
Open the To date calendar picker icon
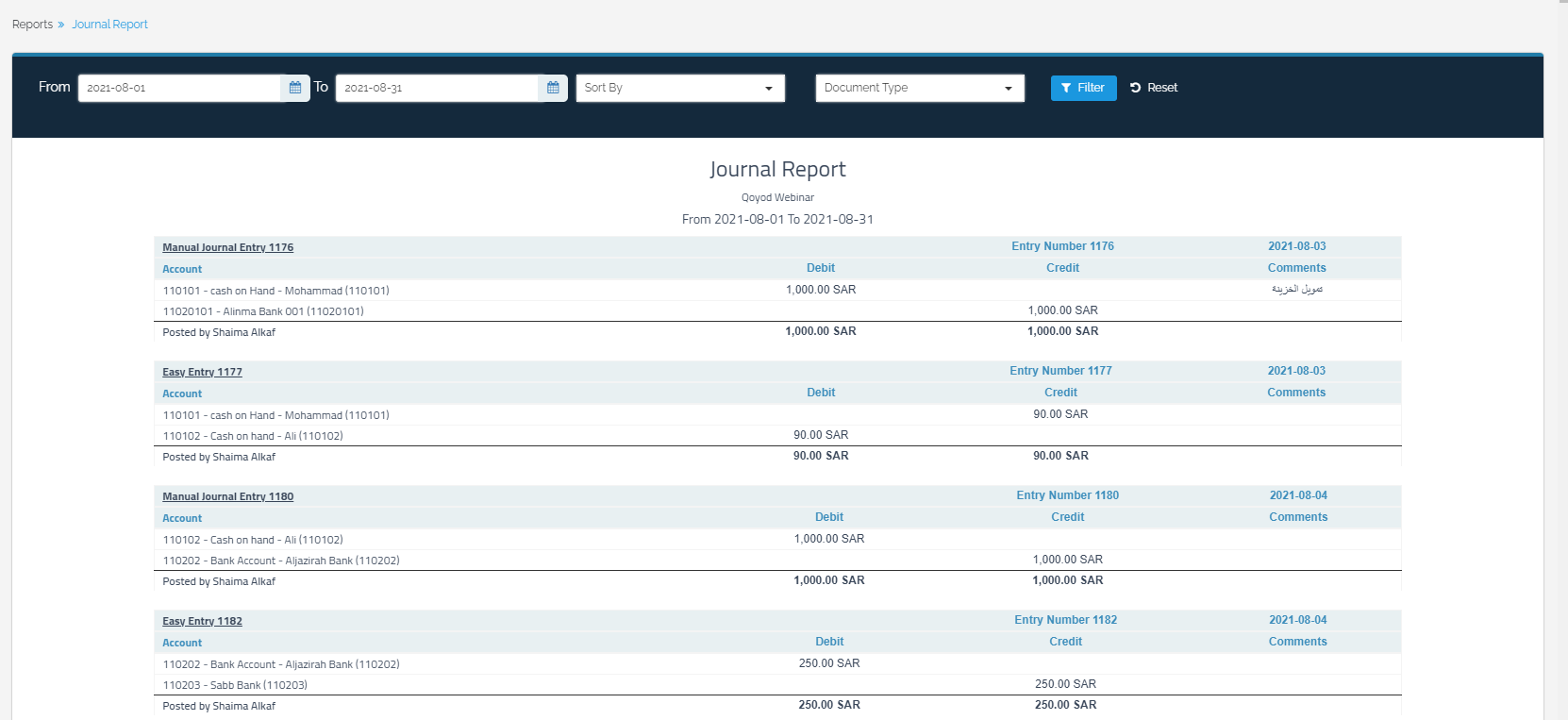tap(553, 88)
